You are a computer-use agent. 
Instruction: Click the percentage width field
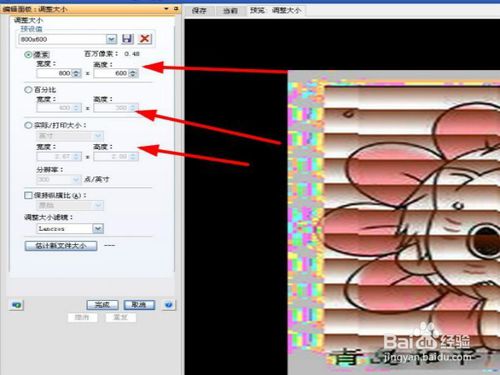tap(59, 108)
